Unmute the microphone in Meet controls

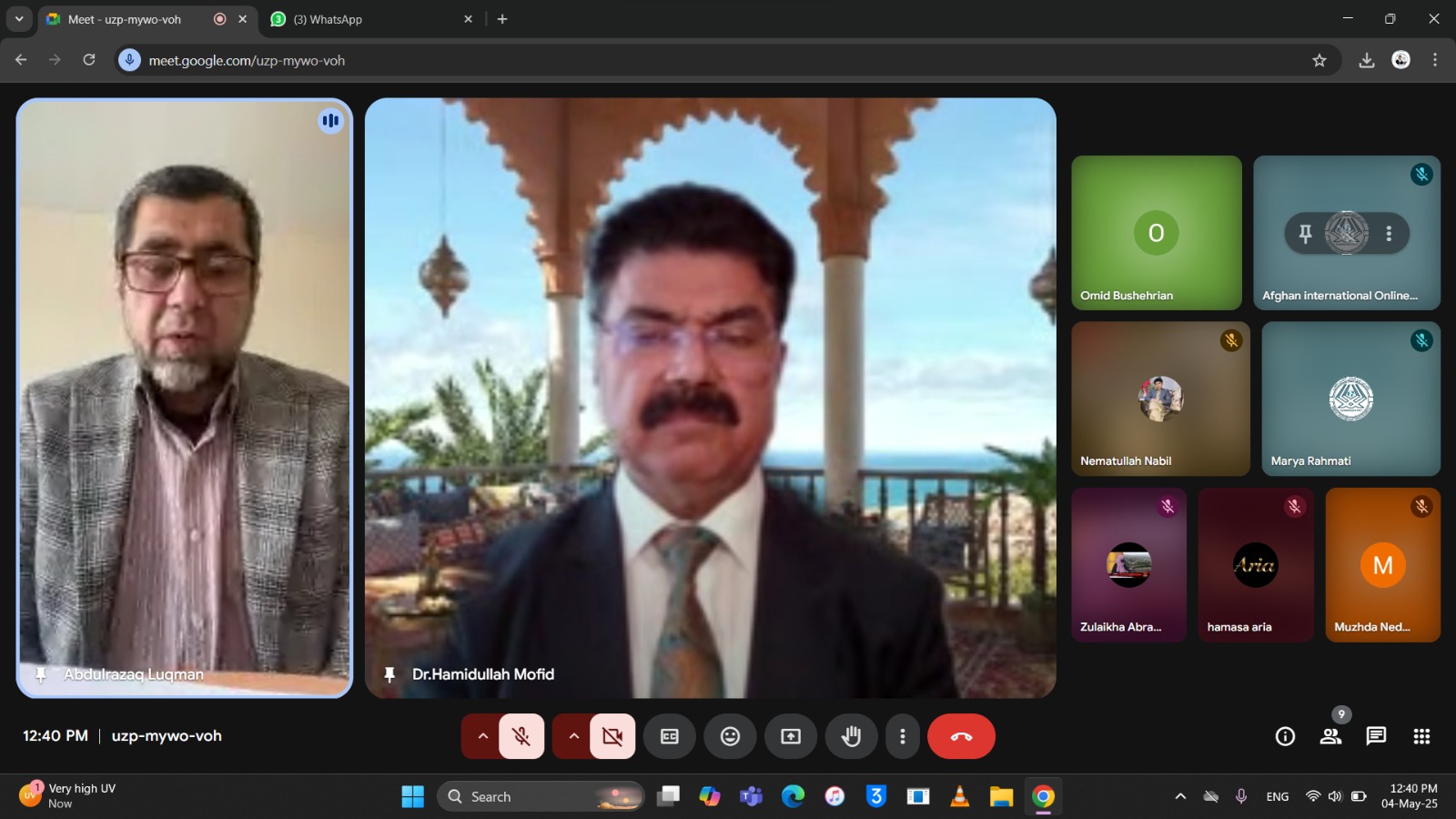[521, 736]
